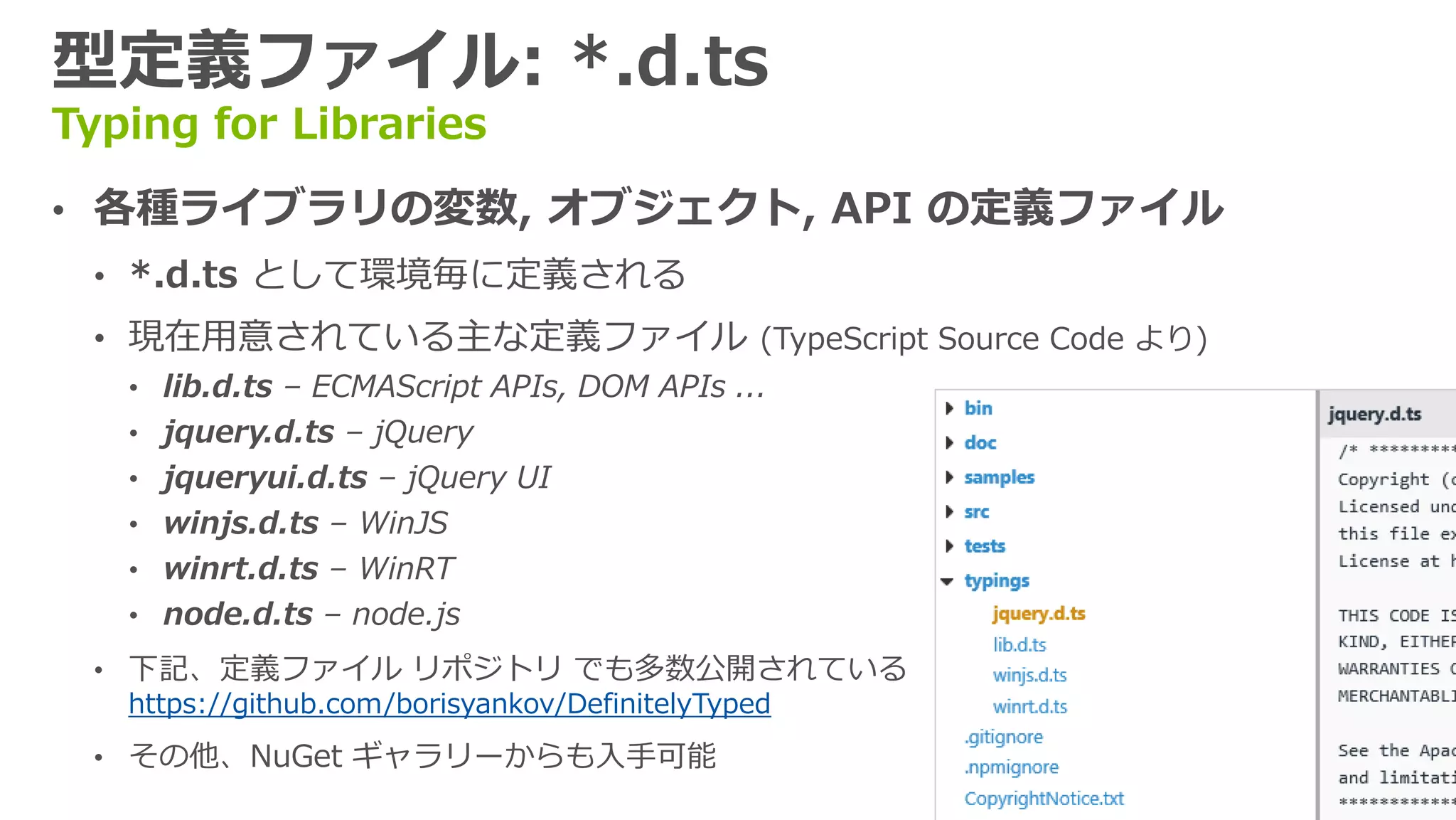Click the 'jquery.d.ts – jQuery' bullet text
Screen dimensions: 1456x820
pos(318,432)
